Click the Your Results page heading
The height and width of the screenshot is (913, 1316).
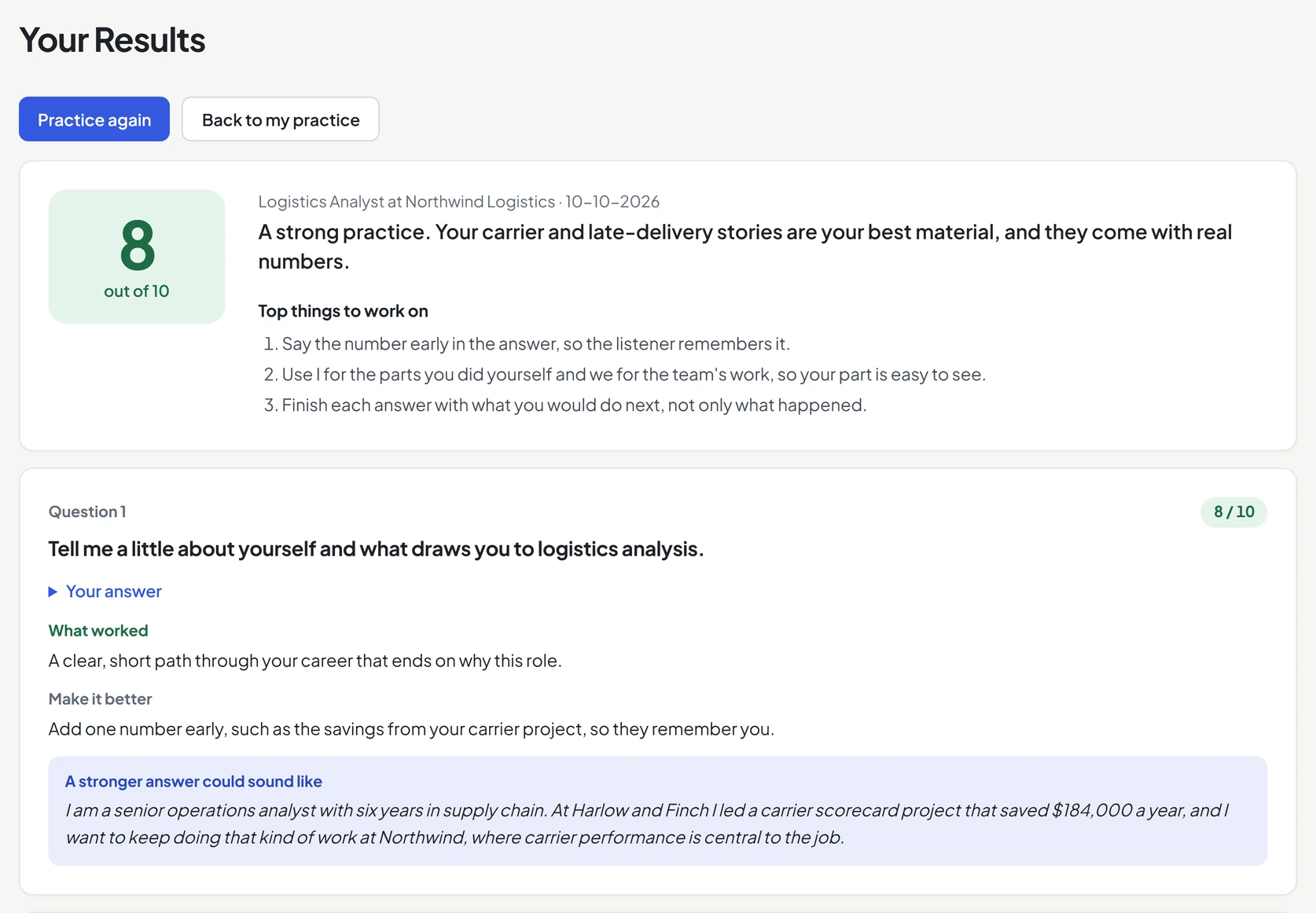click(112, 40)
